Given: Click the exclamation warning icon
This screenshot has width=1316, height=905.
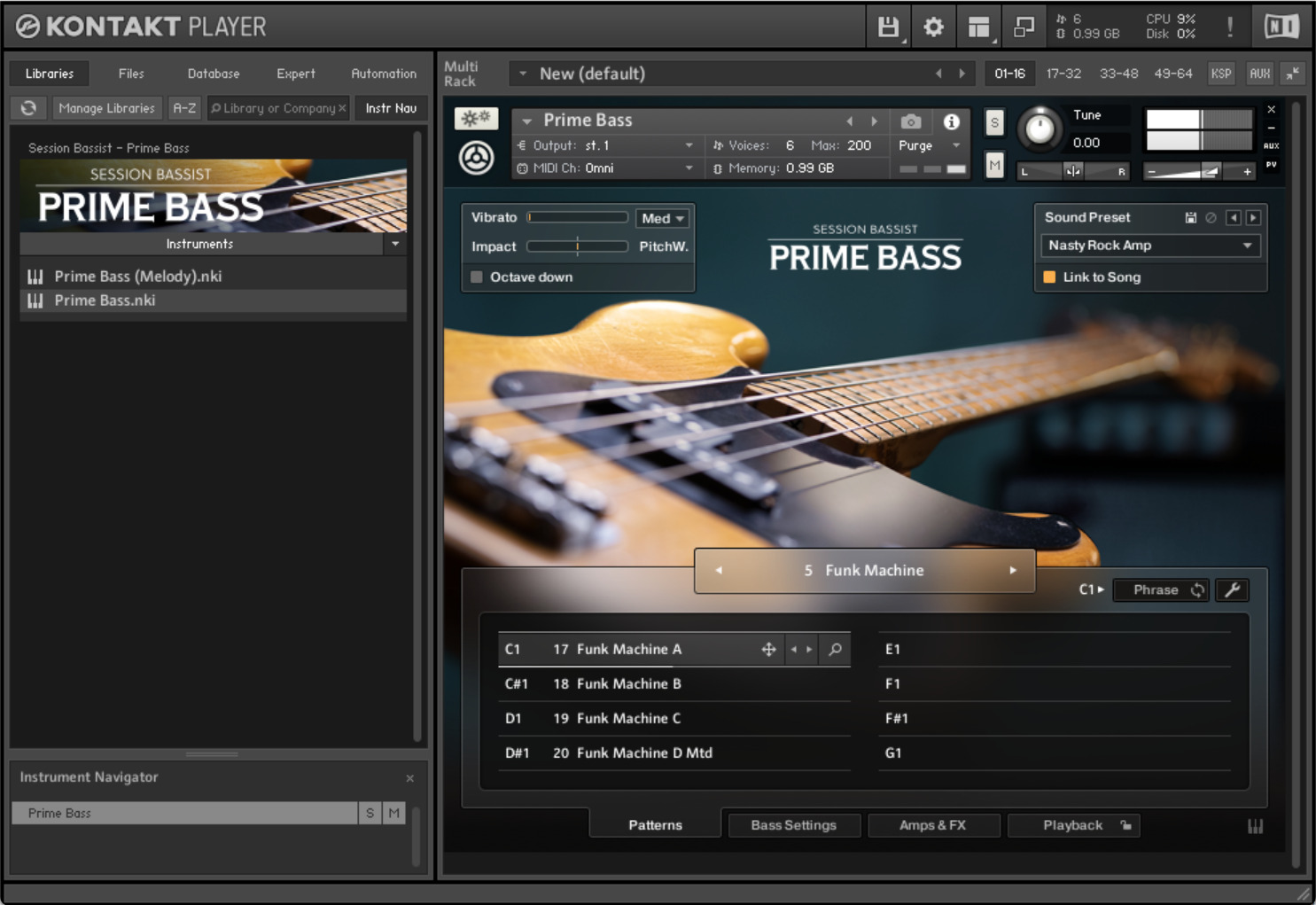Looking at the screenshot, I should 1230,27.
